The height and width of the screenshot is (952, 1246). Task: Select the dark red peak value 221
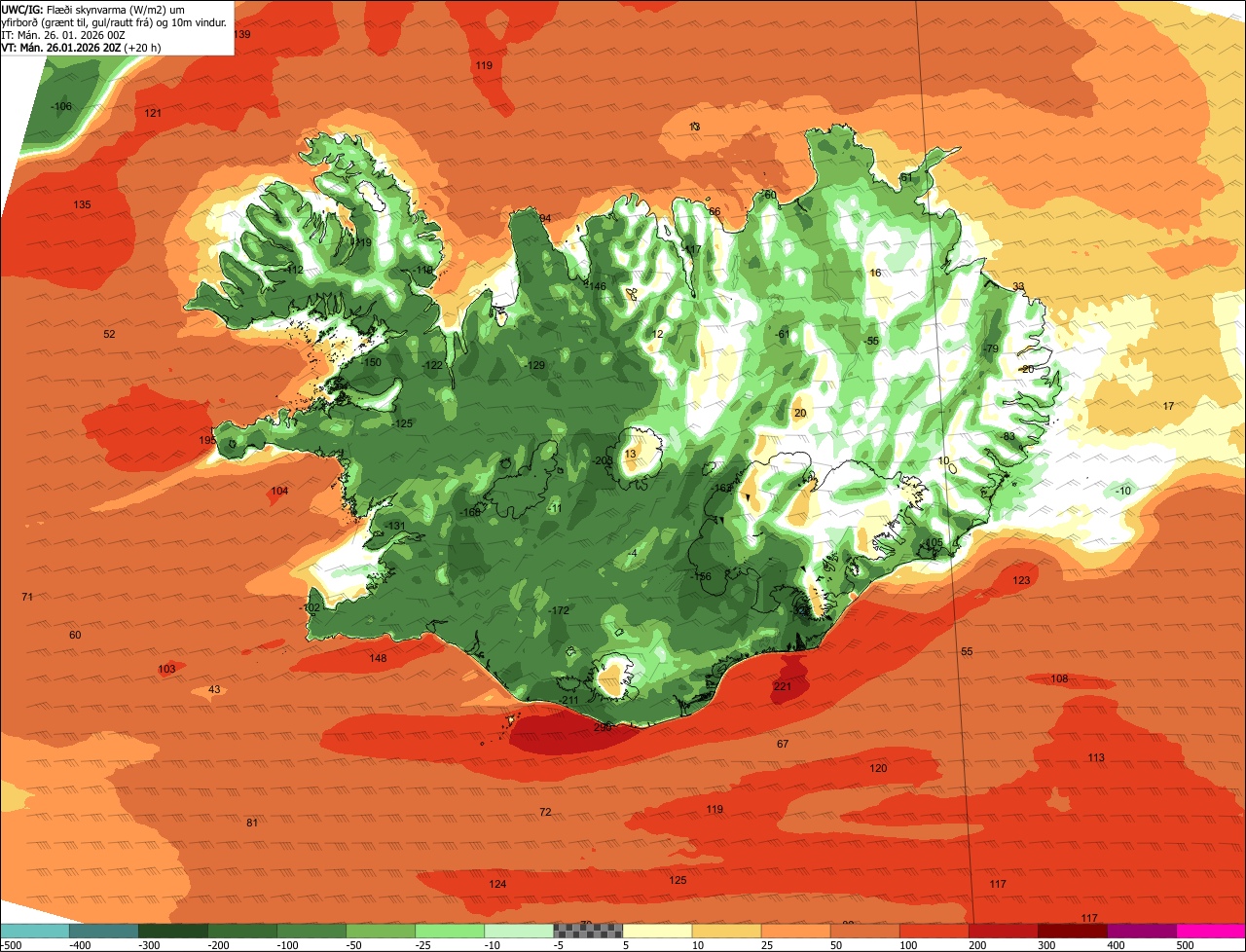(x=782, y=686)
